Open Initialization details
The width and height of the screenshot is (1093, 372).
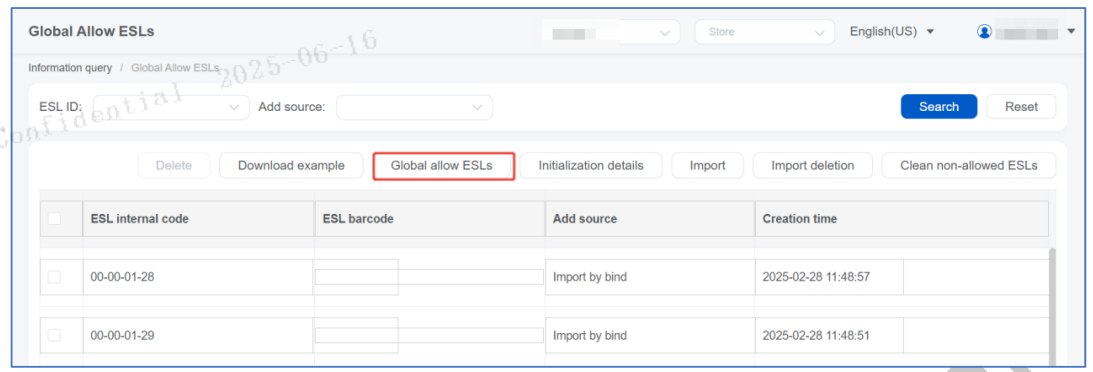pyautogui.click(x=591, y=166)
